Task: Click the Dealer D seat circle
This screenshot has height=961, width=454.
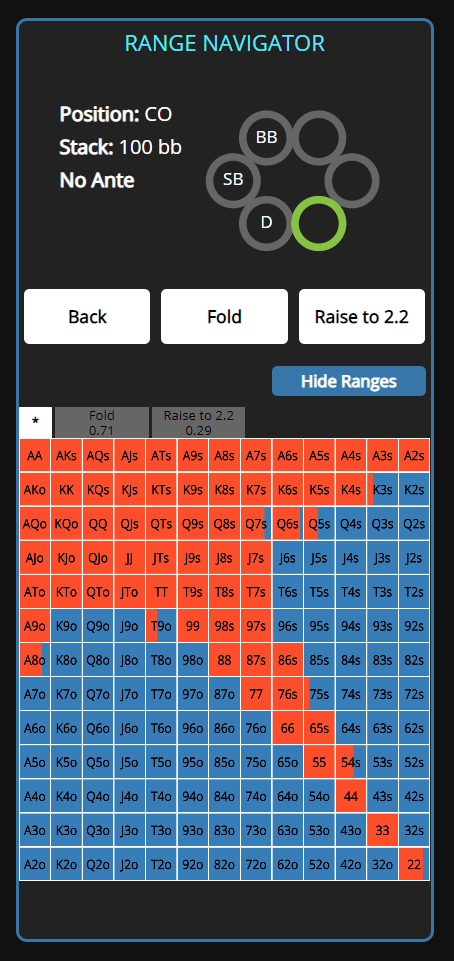Action: [266, 222]
